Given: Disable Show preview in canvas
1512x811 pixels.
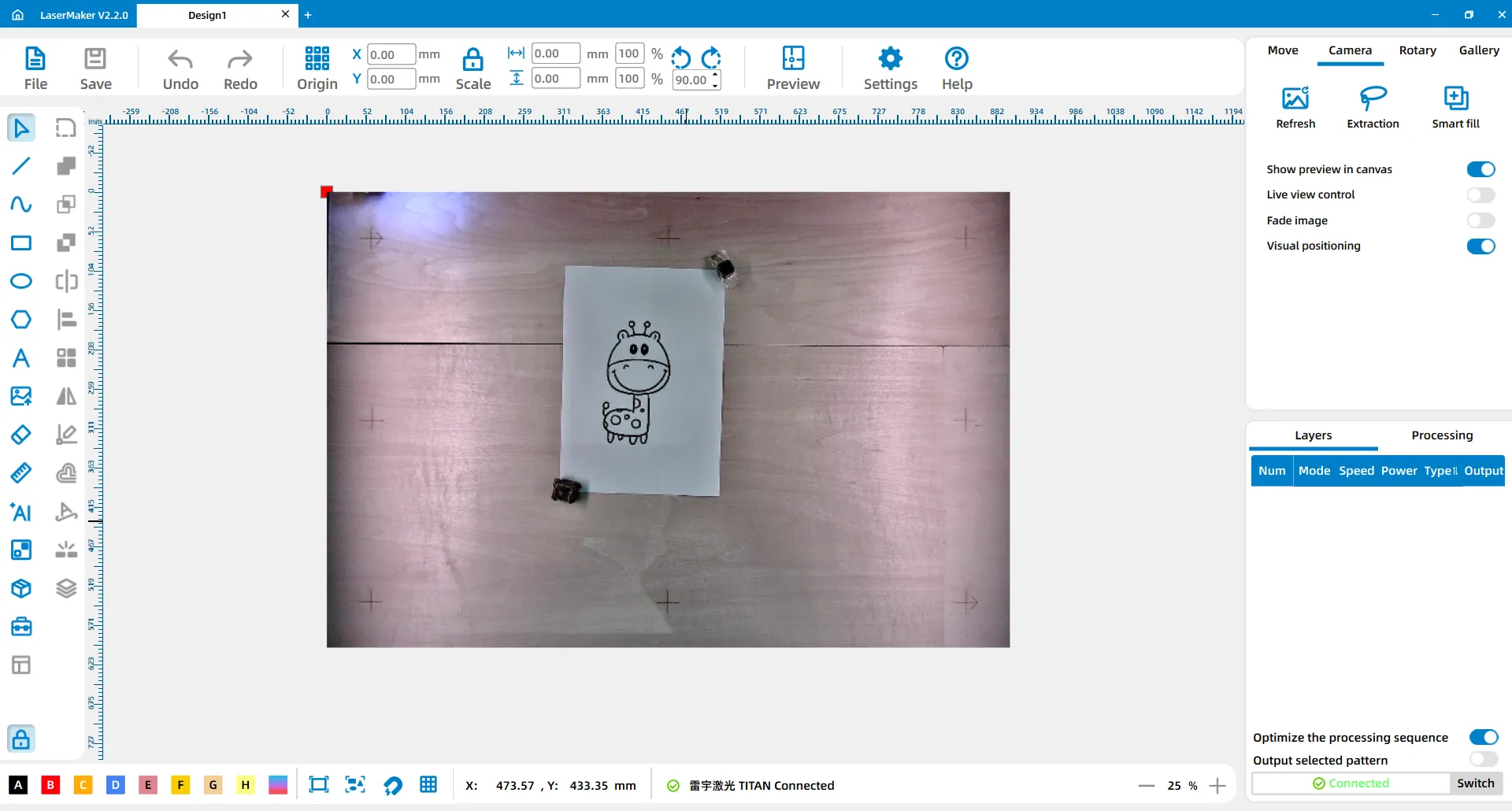Looking at the screenshot, I should click(1480, 169).
